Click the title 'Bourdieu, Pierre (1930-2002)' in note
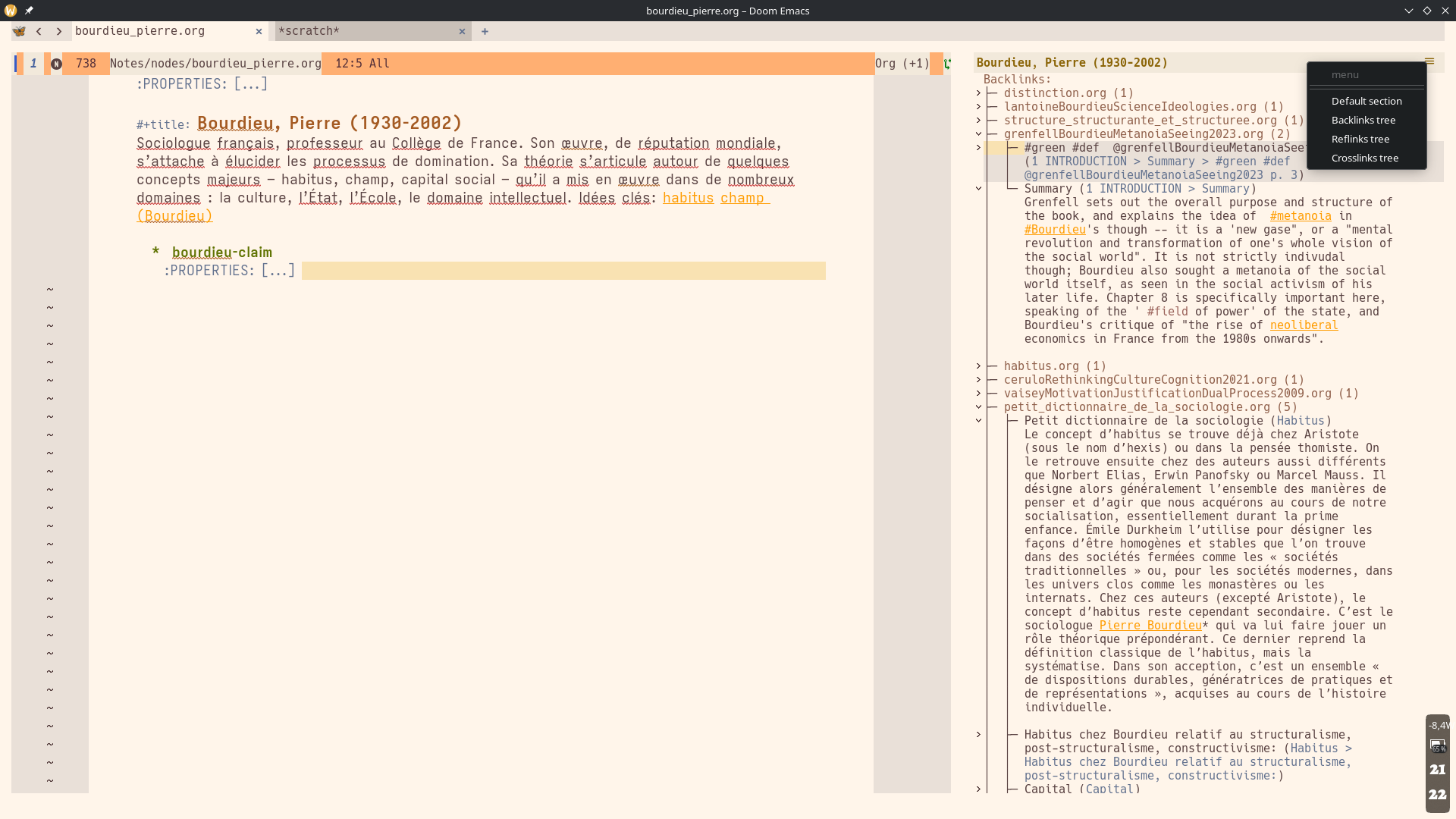Image resolution: width=1456 pixels, height=819 pixels. 329,123
